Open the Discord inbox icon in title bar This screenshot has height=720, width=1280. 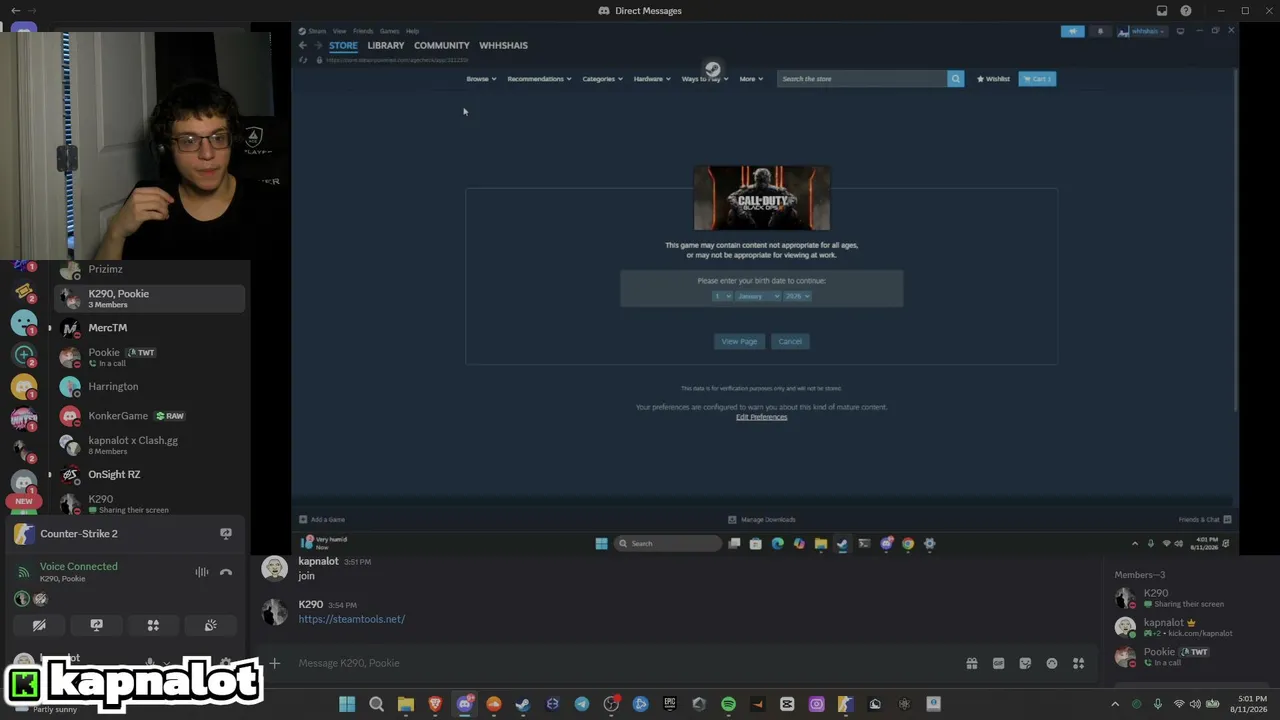point(1162,11)
